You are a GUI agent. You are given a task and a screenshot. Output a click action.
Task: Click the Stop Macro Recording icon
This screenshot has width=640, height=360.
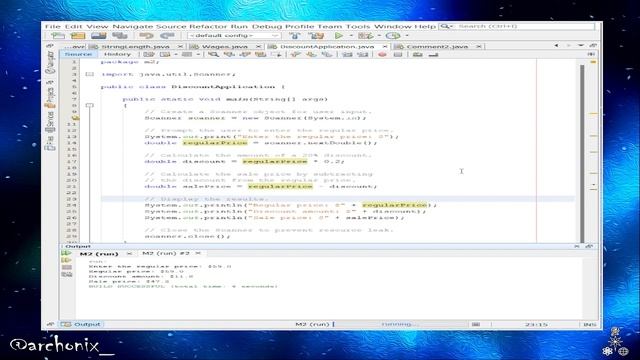point(398,54)
